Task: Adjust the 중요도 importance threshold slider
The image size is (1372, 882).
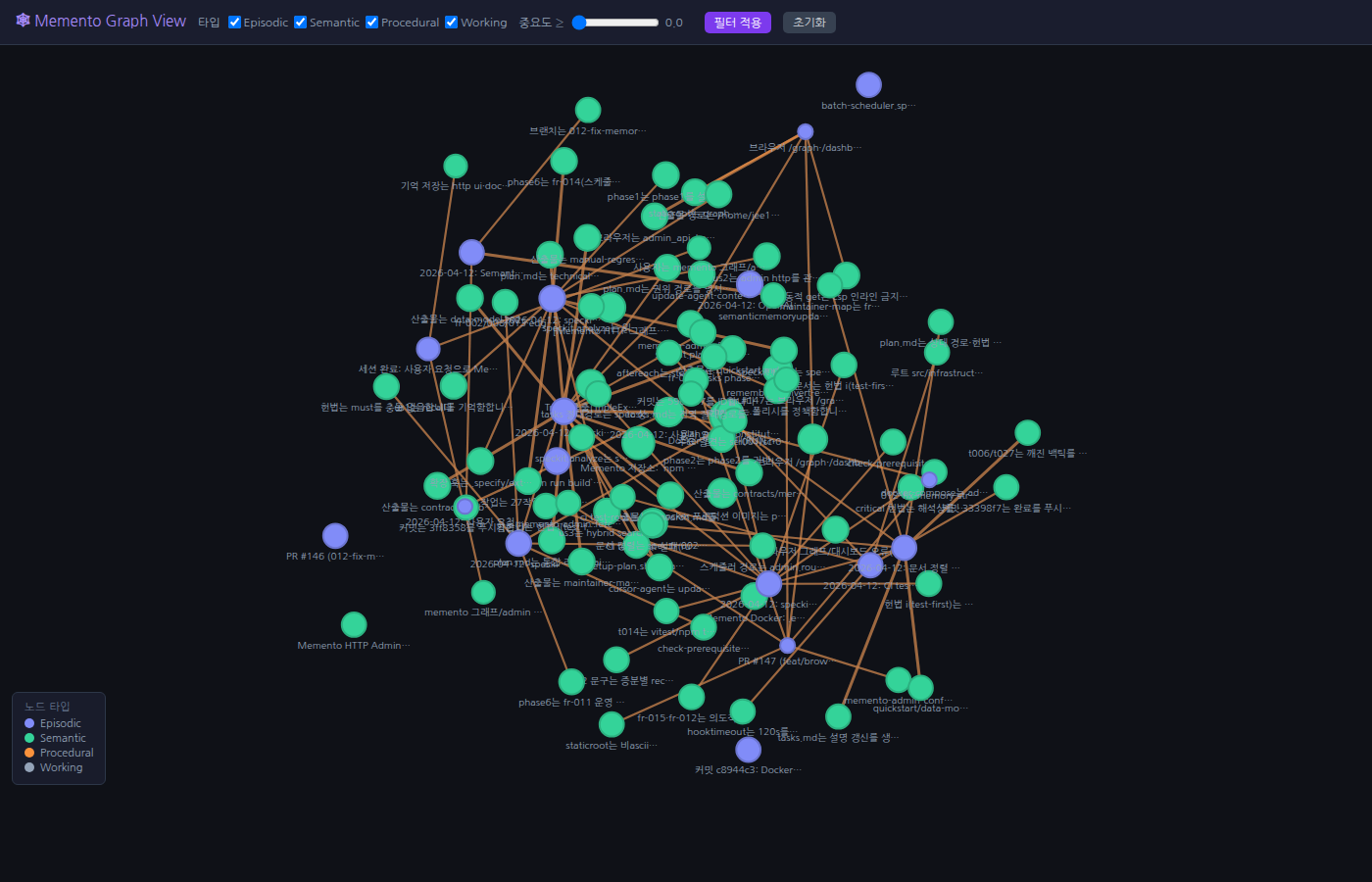Action: 615,23
